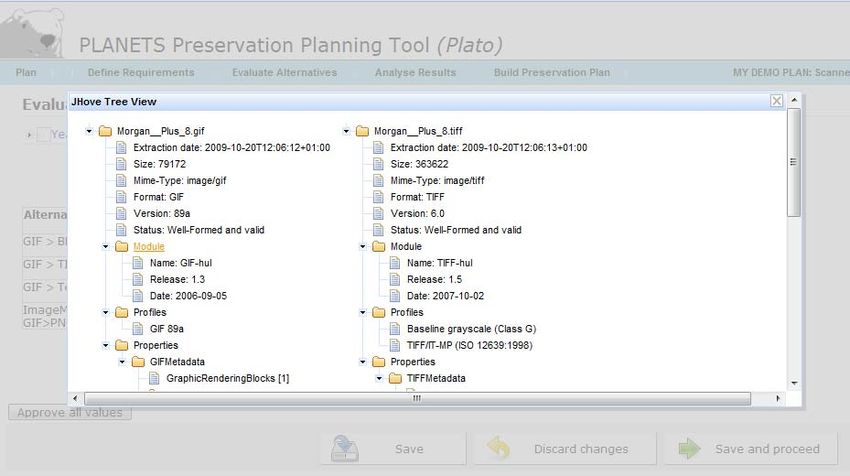Click document icon beside Date: 2007-10-02
This screenshot has width=850, height=476.
[395, 296]
